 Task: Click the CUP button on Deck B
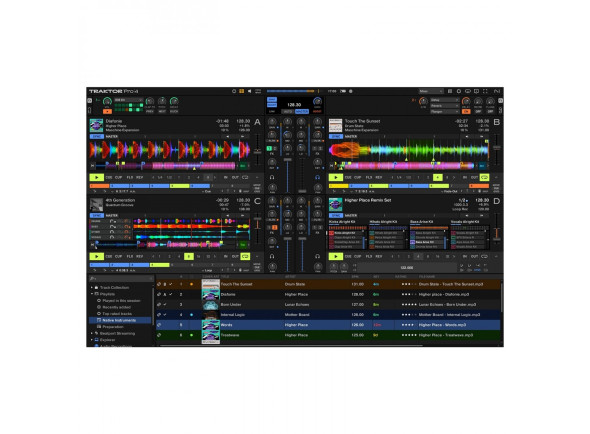click(357, 177)
